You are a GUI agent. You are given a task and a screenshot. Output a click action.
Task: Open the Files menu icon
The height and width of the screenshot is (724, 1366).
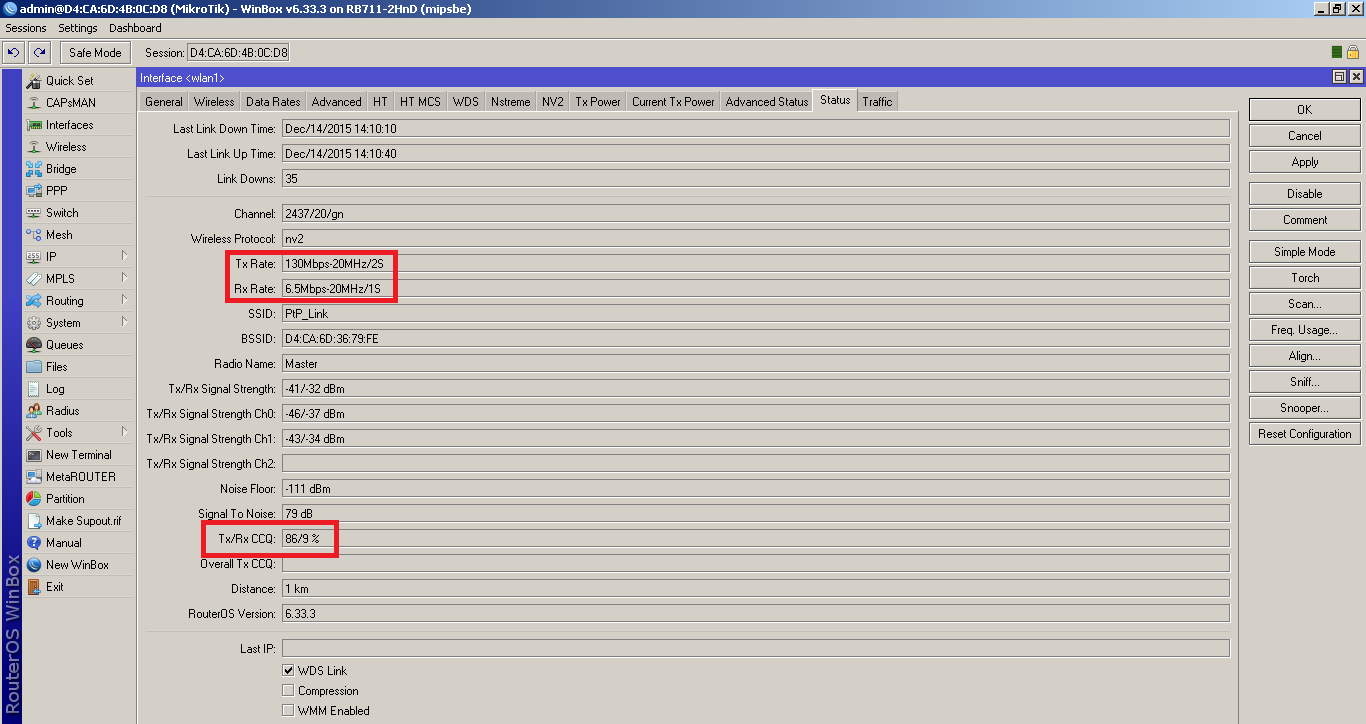[x=34, y=367]
